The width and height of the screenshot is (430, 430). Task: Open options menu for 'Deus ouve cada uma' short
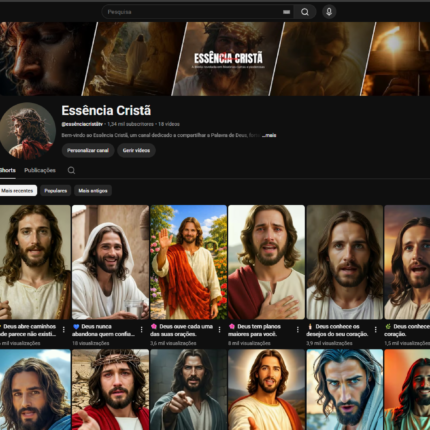point(219,330)
